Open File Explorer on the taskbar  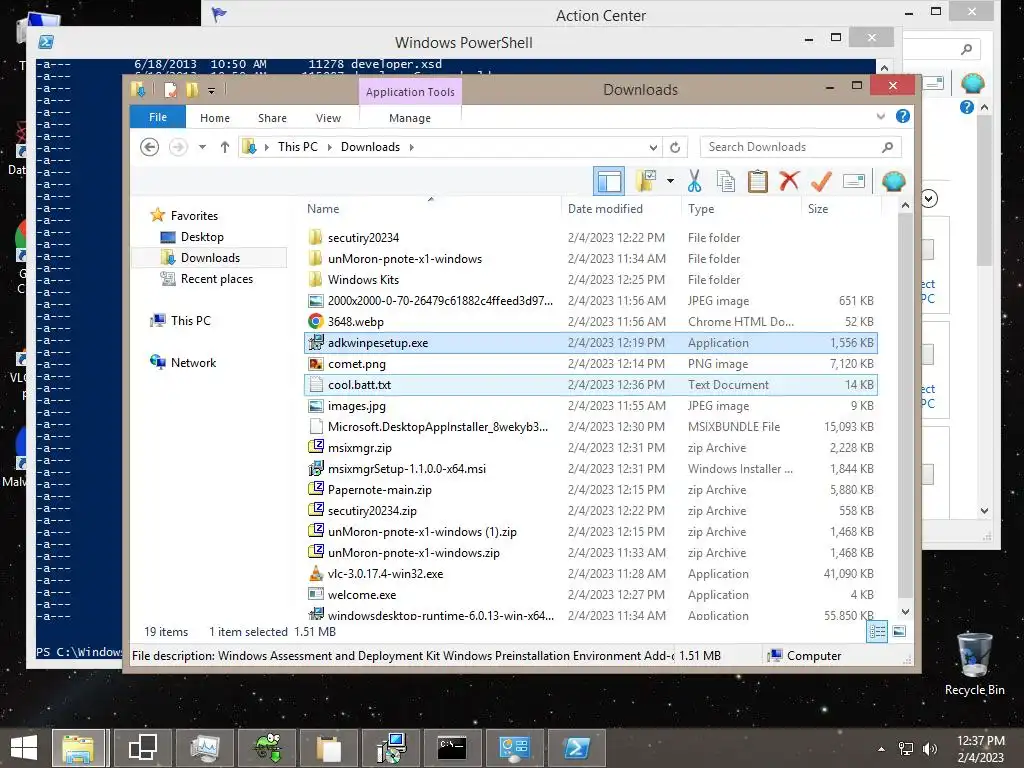click(x=78, y=748)
